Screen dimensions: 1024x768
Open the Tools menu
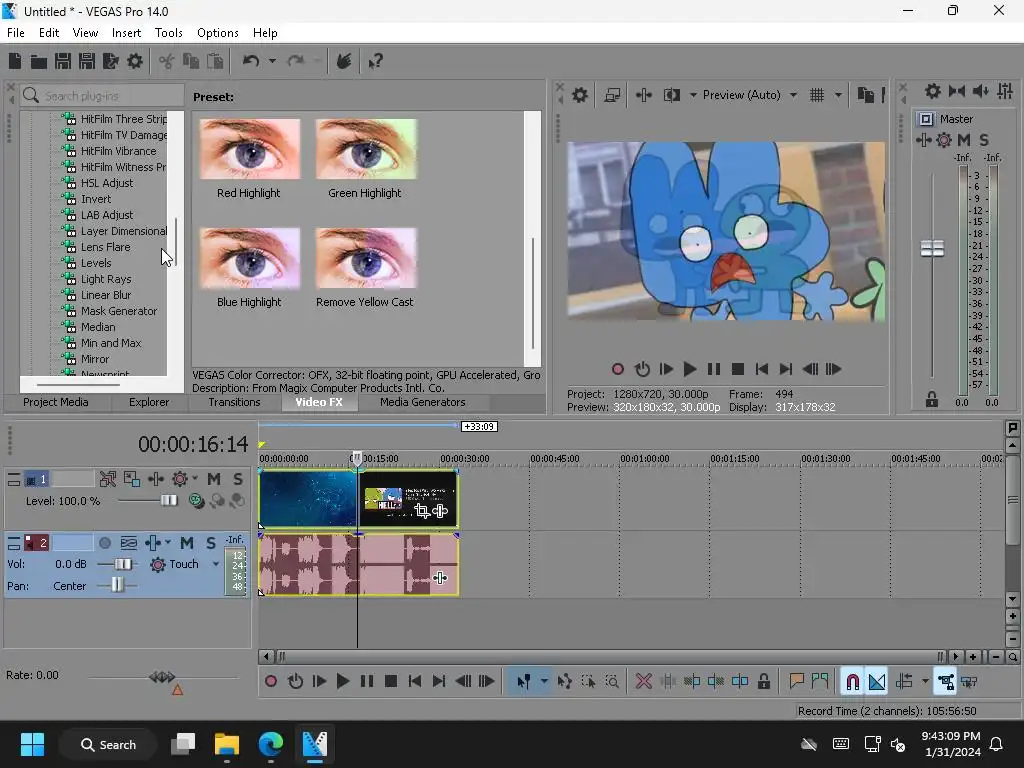168,33
